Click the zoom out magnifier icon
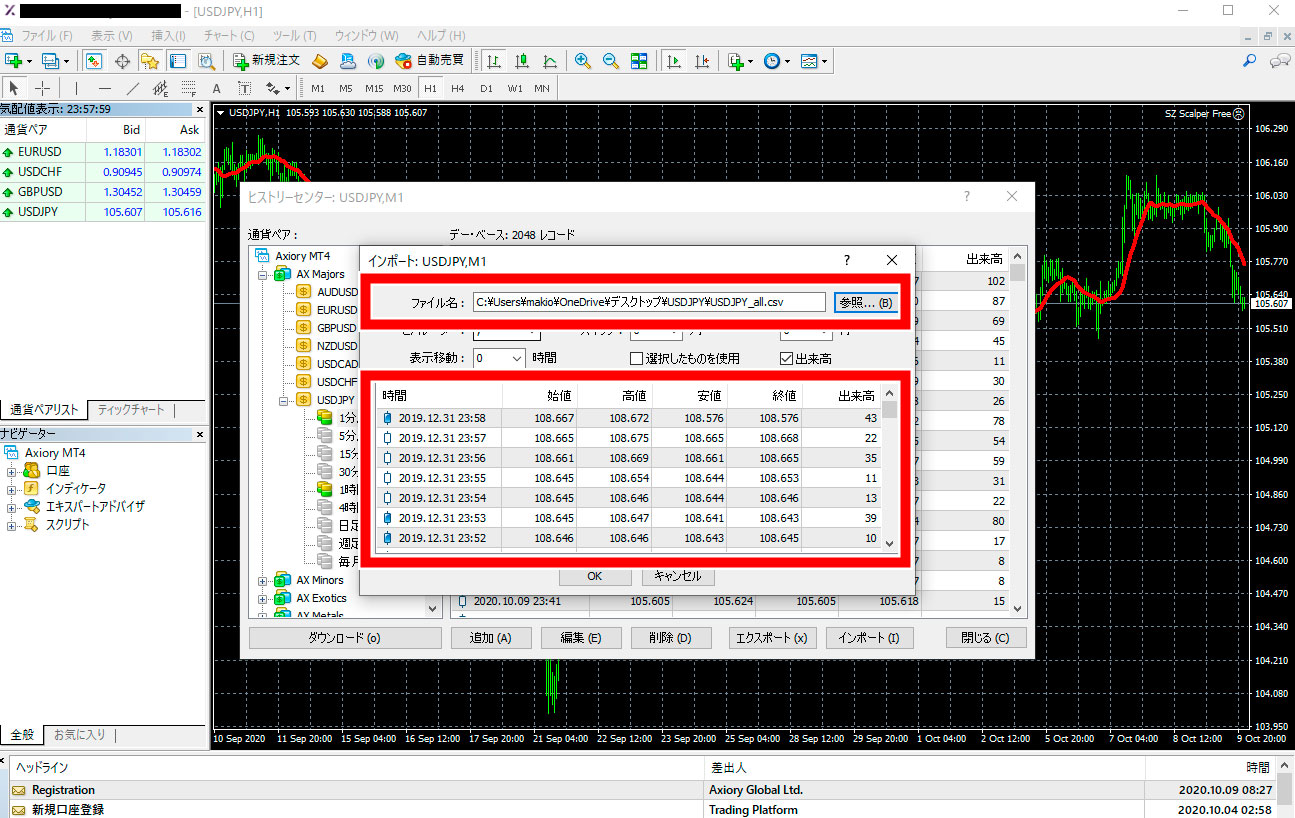Viewport: 1295px width, 818px height. 611,61
